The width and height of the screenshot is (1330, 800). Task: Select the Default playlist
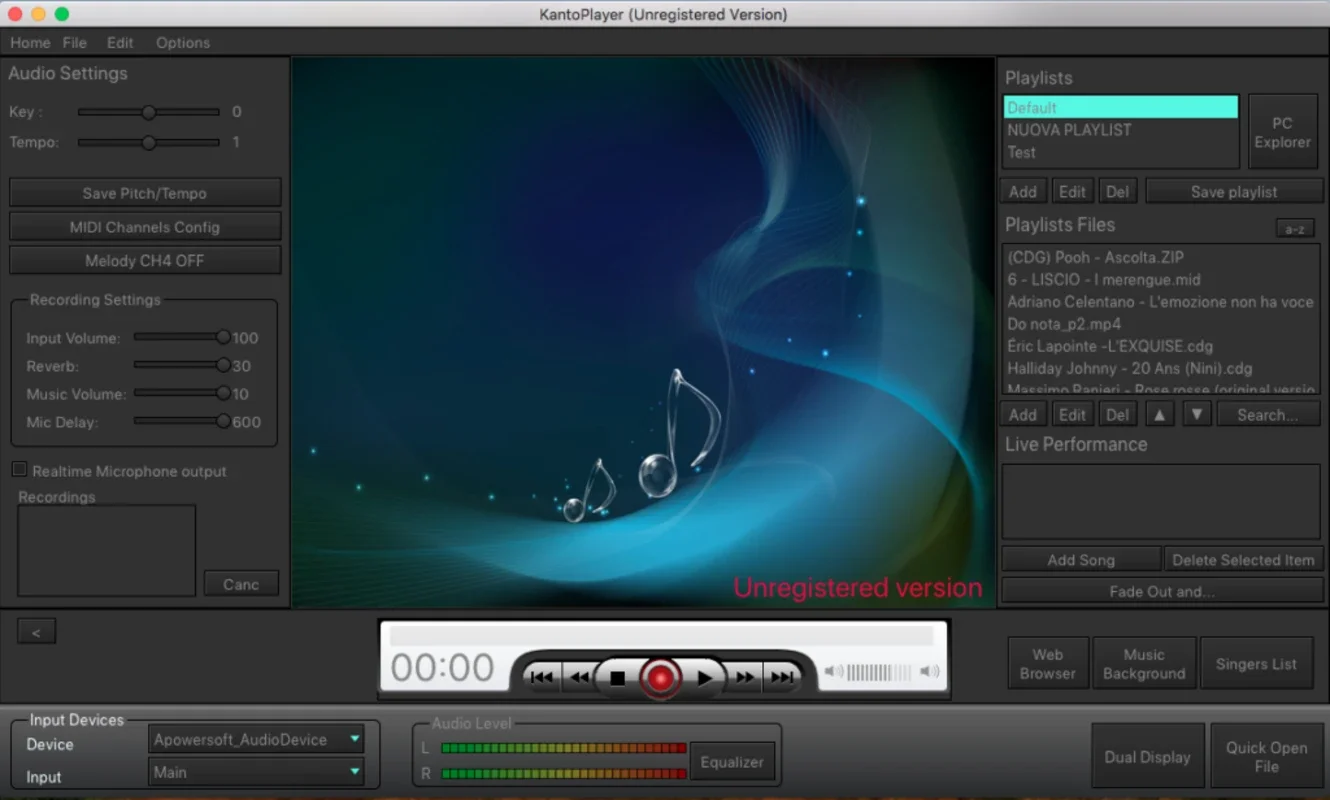pyautogui.click(x=1121, y=107)
